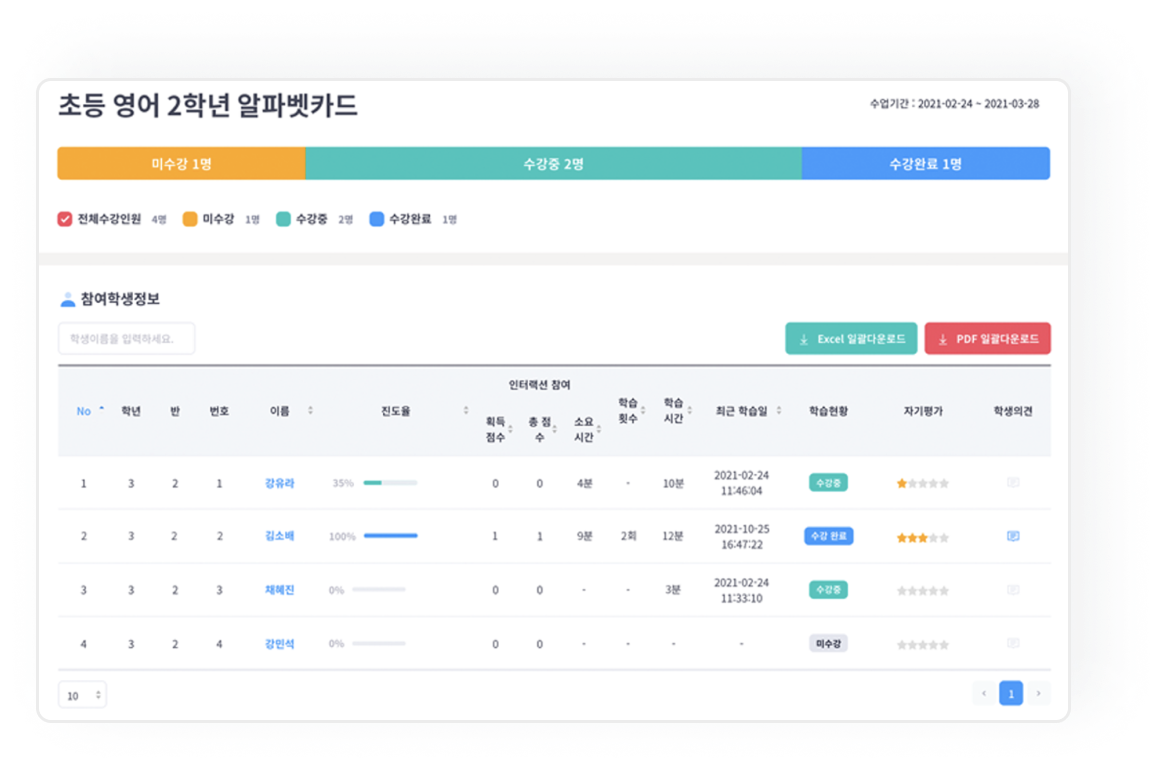
Task: Sort by 소요 시간 column
Action: [599, 430]
